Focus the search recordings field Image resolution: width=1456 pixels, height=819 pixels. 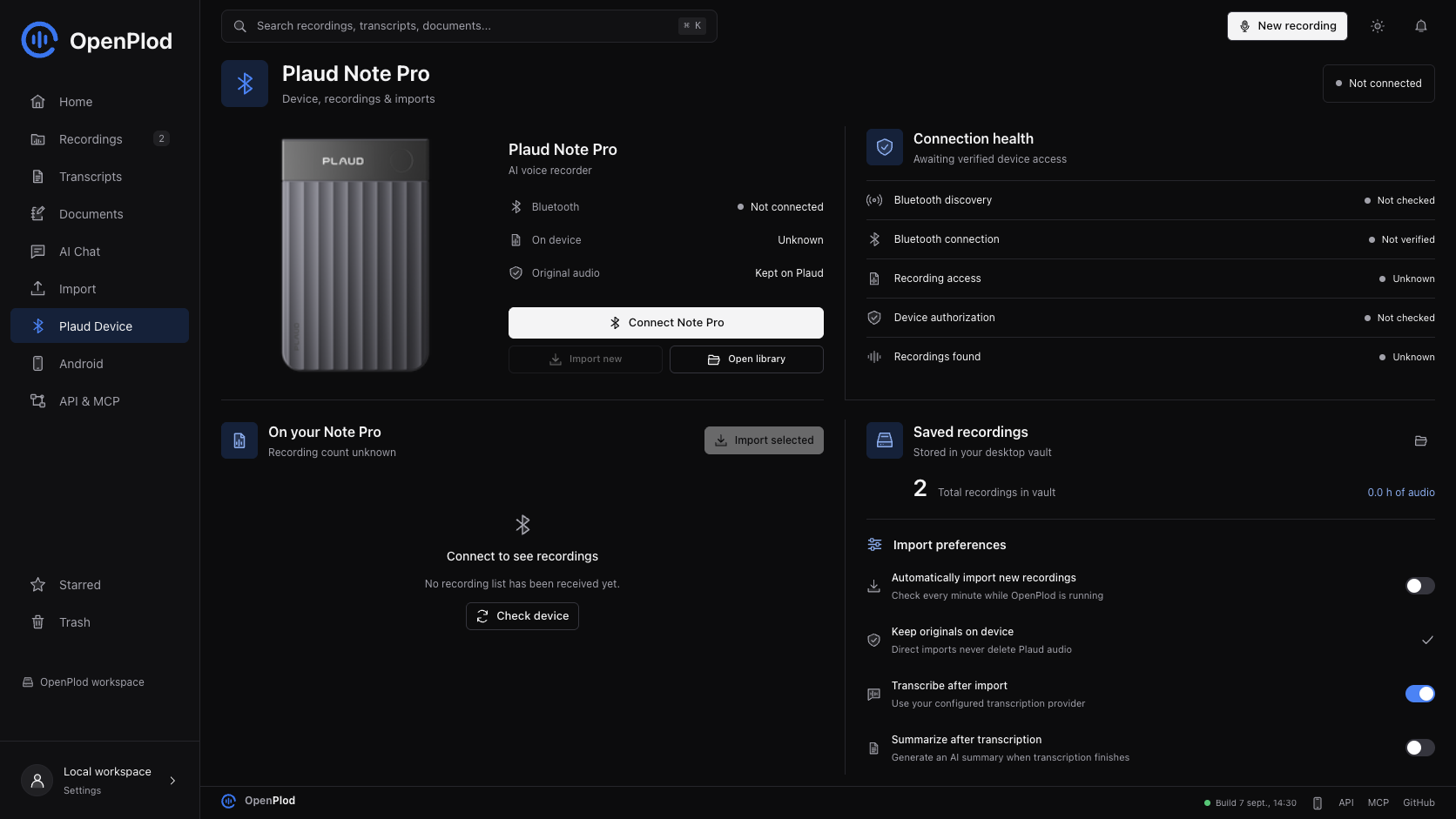[x=469, y=26]
